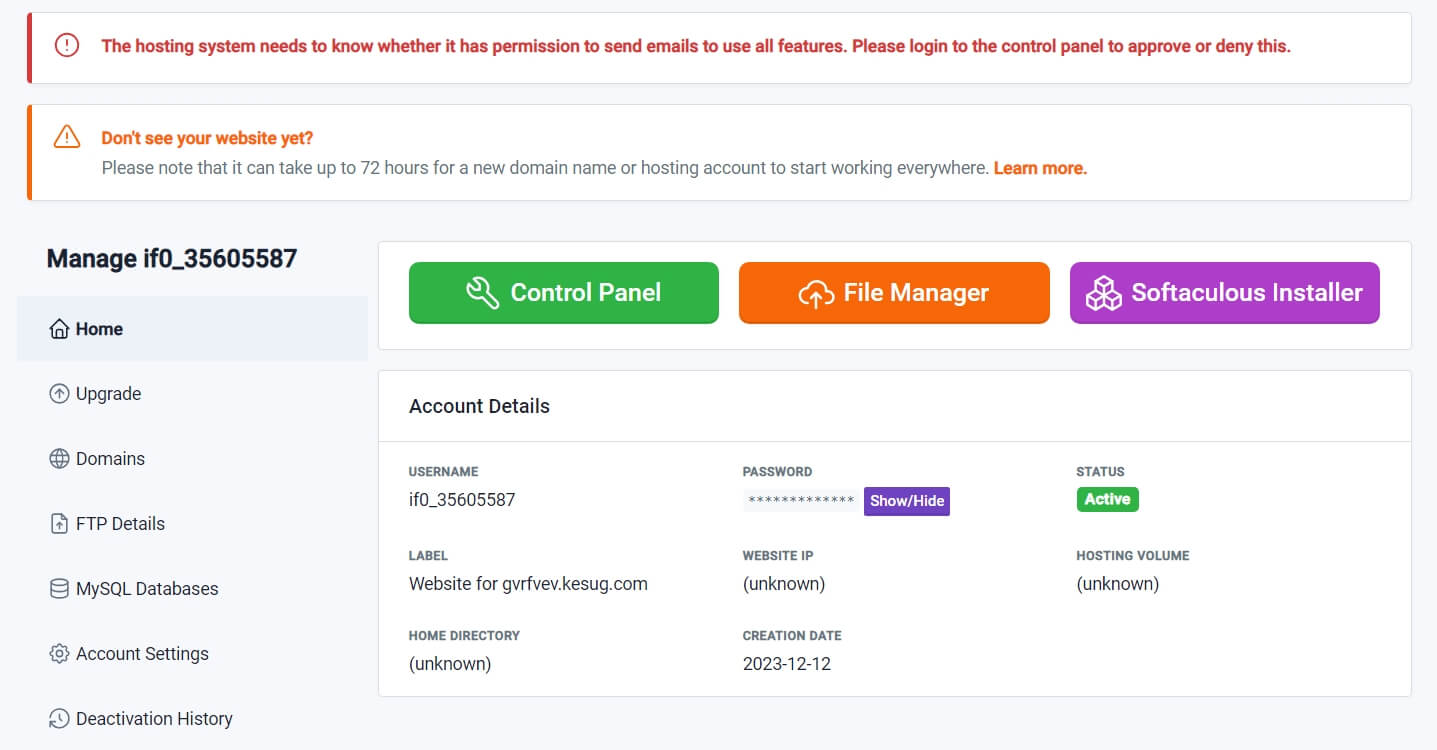Follow the Learn more link
1437x750 pixels.
[x=1040, y=168]
